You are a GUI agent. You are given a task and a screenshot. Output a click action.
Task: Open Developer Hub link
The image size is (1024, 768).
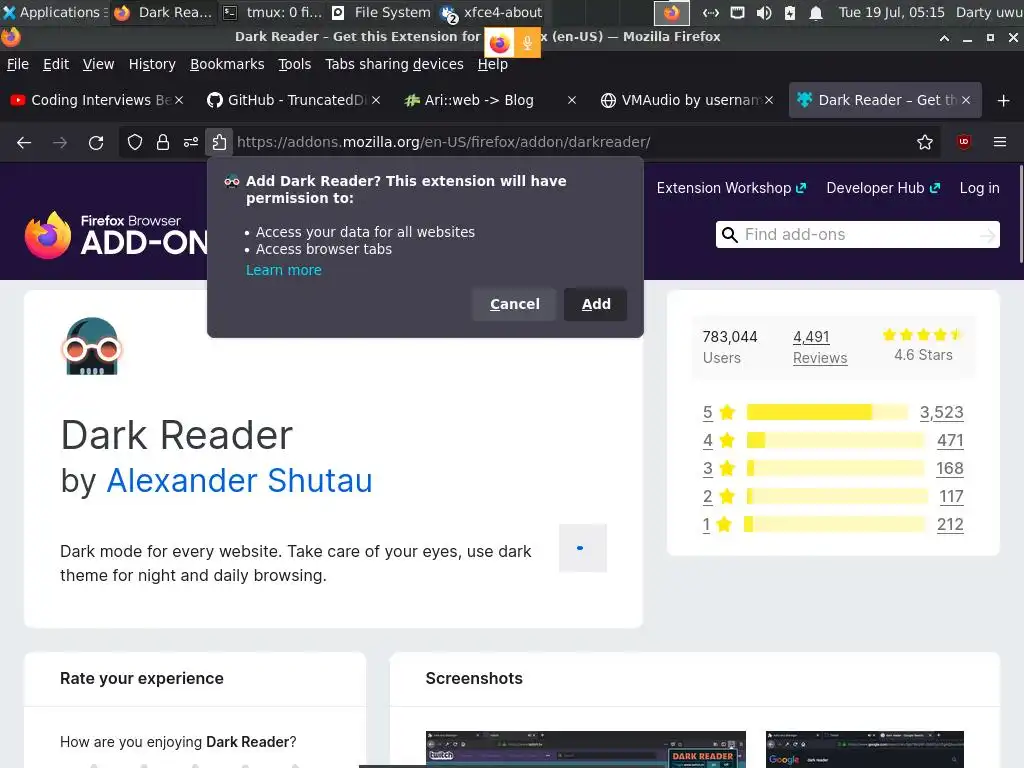(883, 188)
